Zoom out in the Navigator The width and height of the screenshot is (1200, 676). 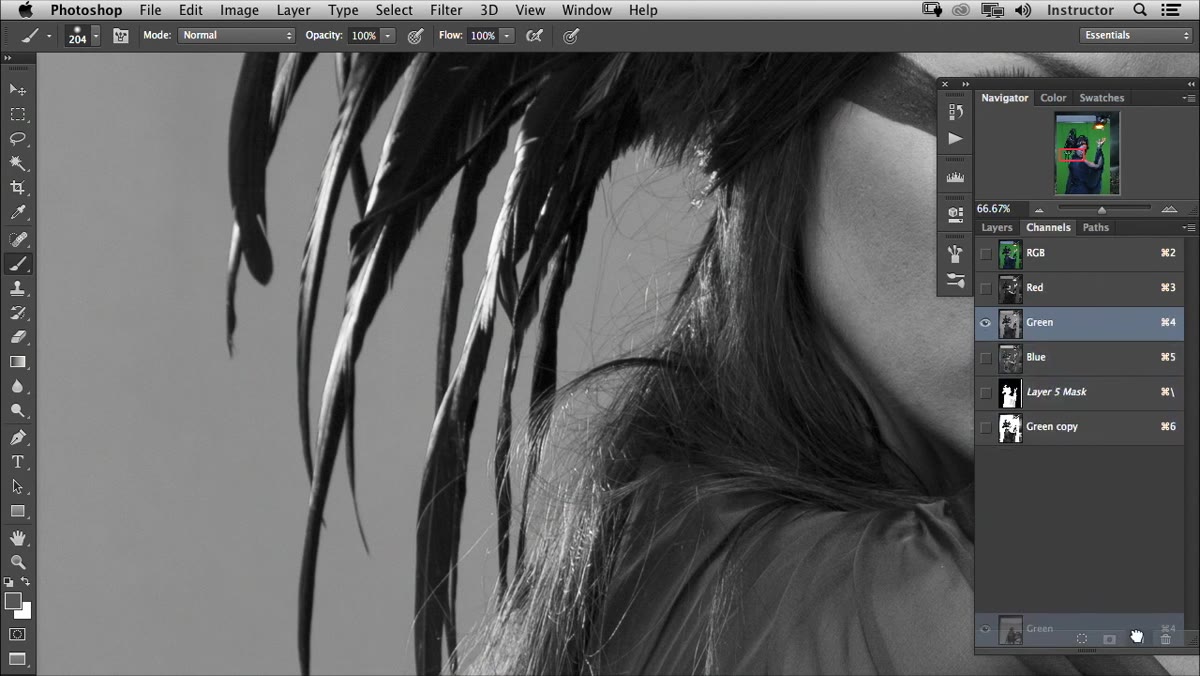coord(1038,210)
